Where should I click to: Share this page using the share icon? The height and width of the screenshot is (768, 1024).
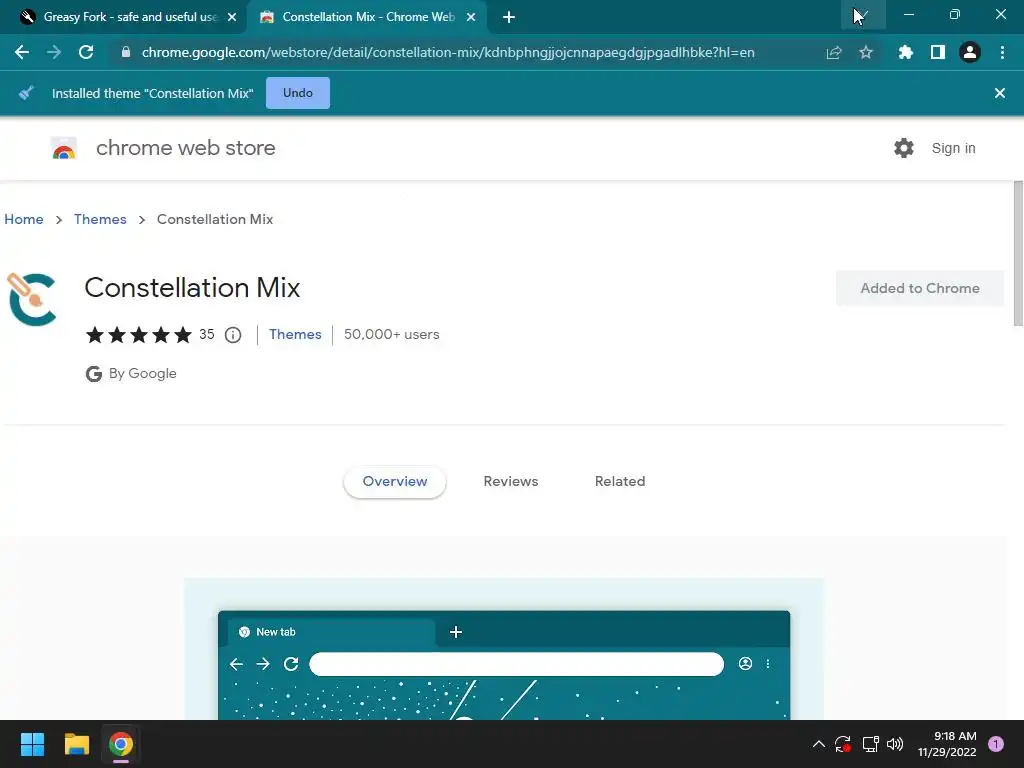pos(834,52)
